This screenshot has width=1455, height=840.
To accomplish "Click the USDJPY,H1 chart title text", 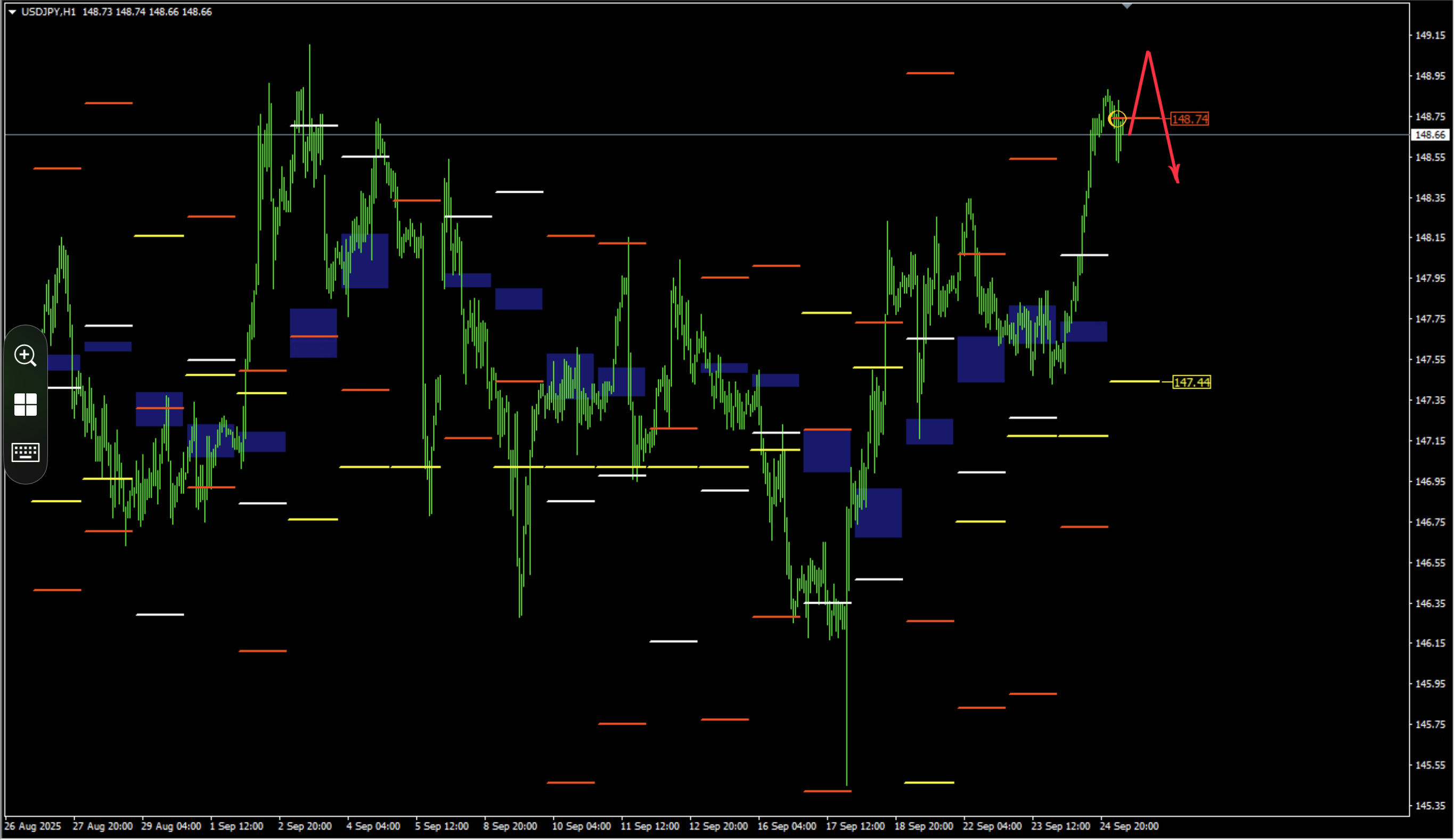I will coord(48,12).
